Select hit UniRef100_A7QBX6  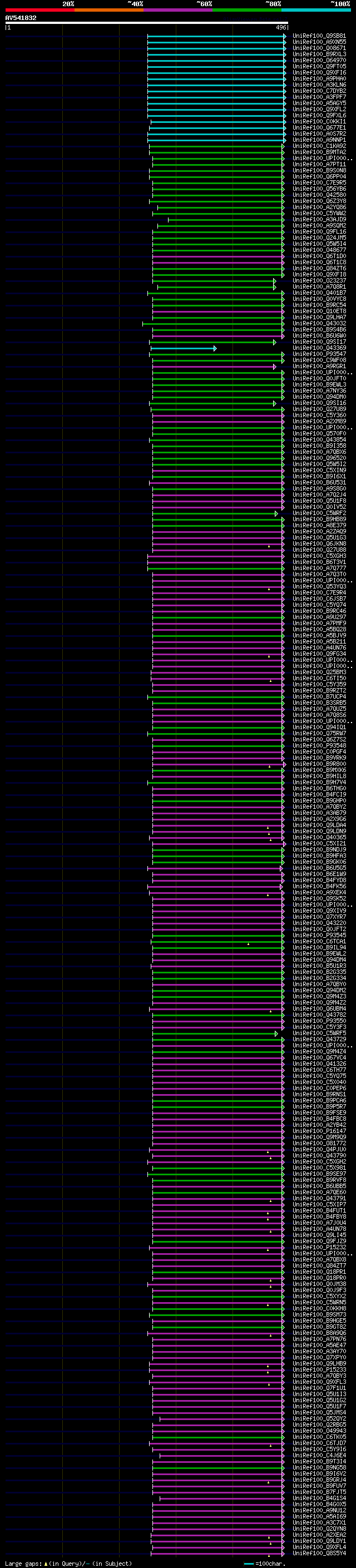pyautogui.click(x=319, y=452)
